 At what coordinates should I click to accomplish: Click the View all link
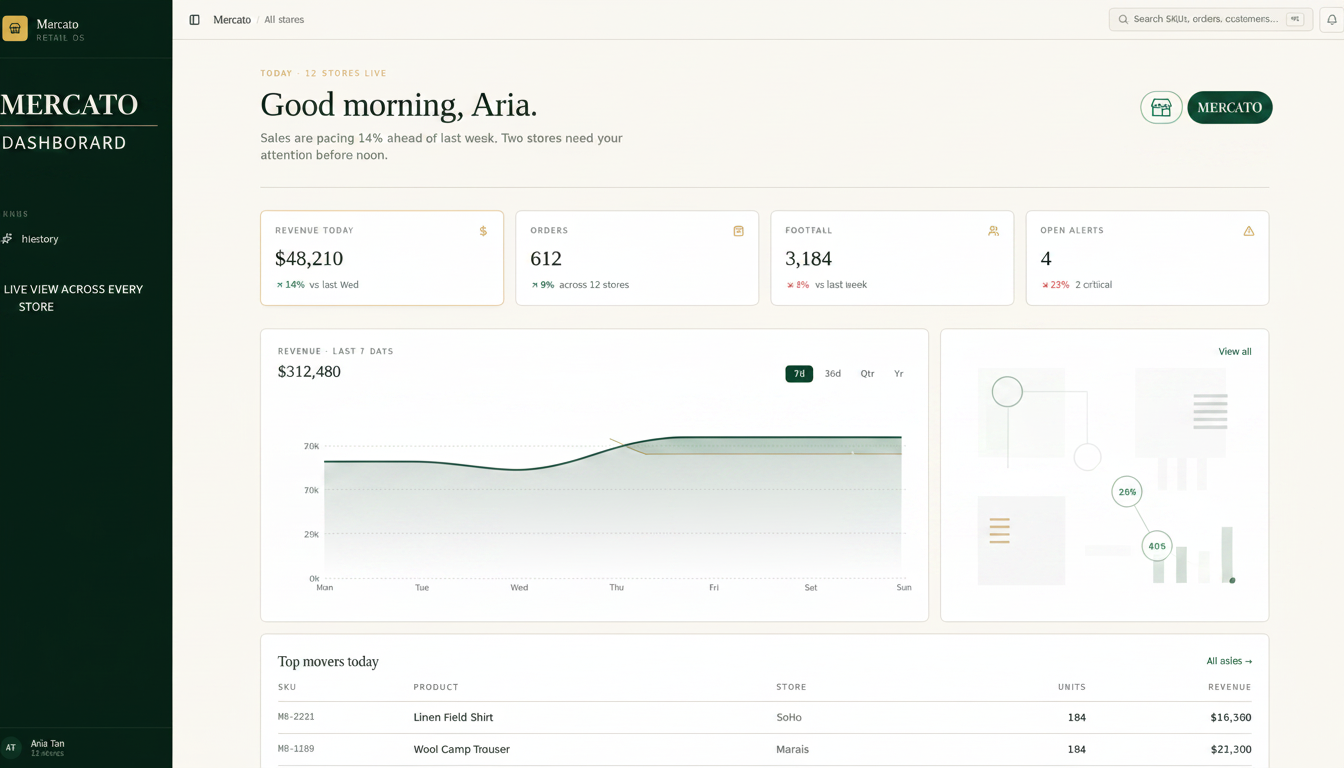coord(1234,352)
